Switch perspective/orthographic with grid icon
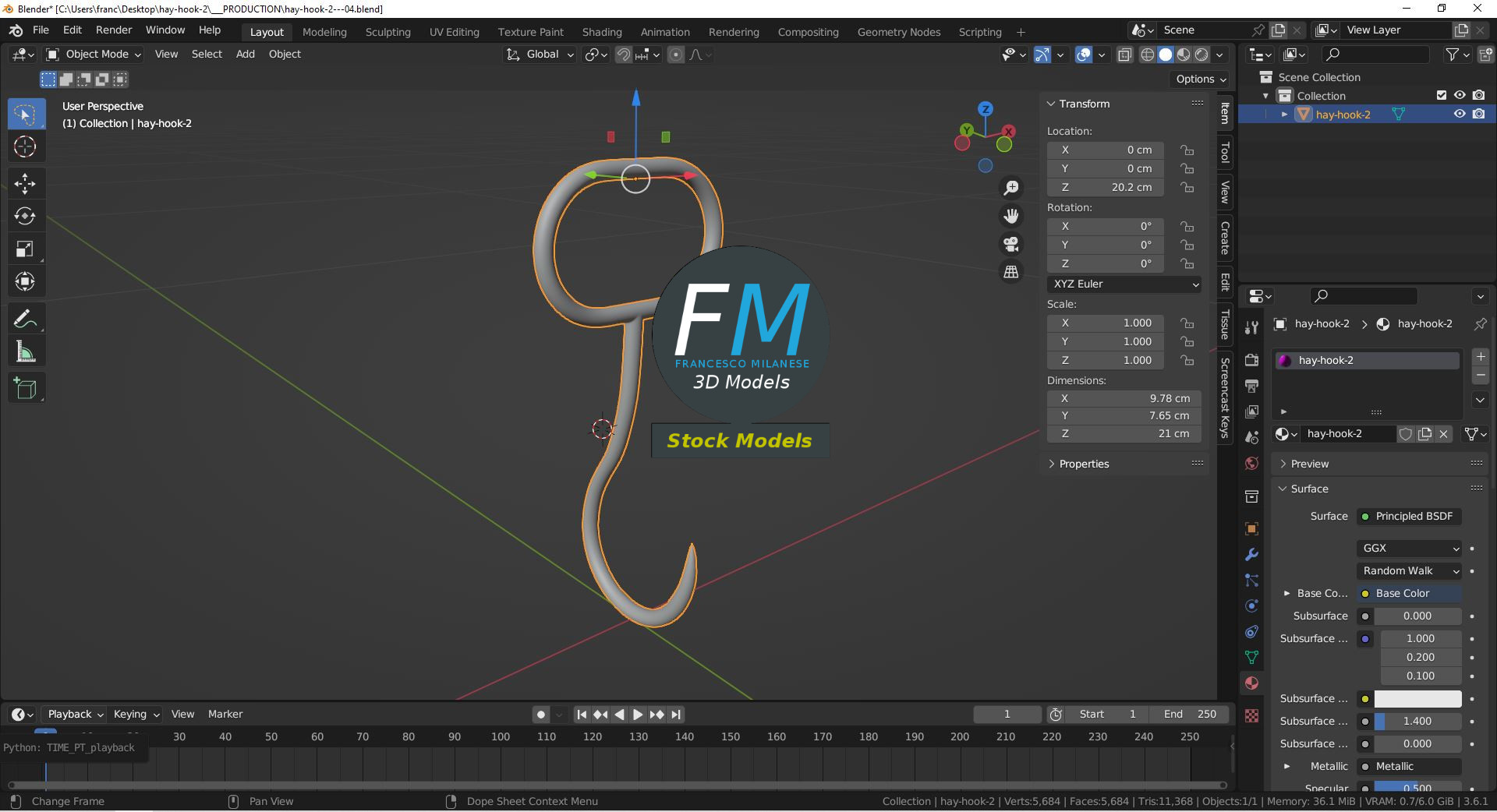 point(1011,272)
